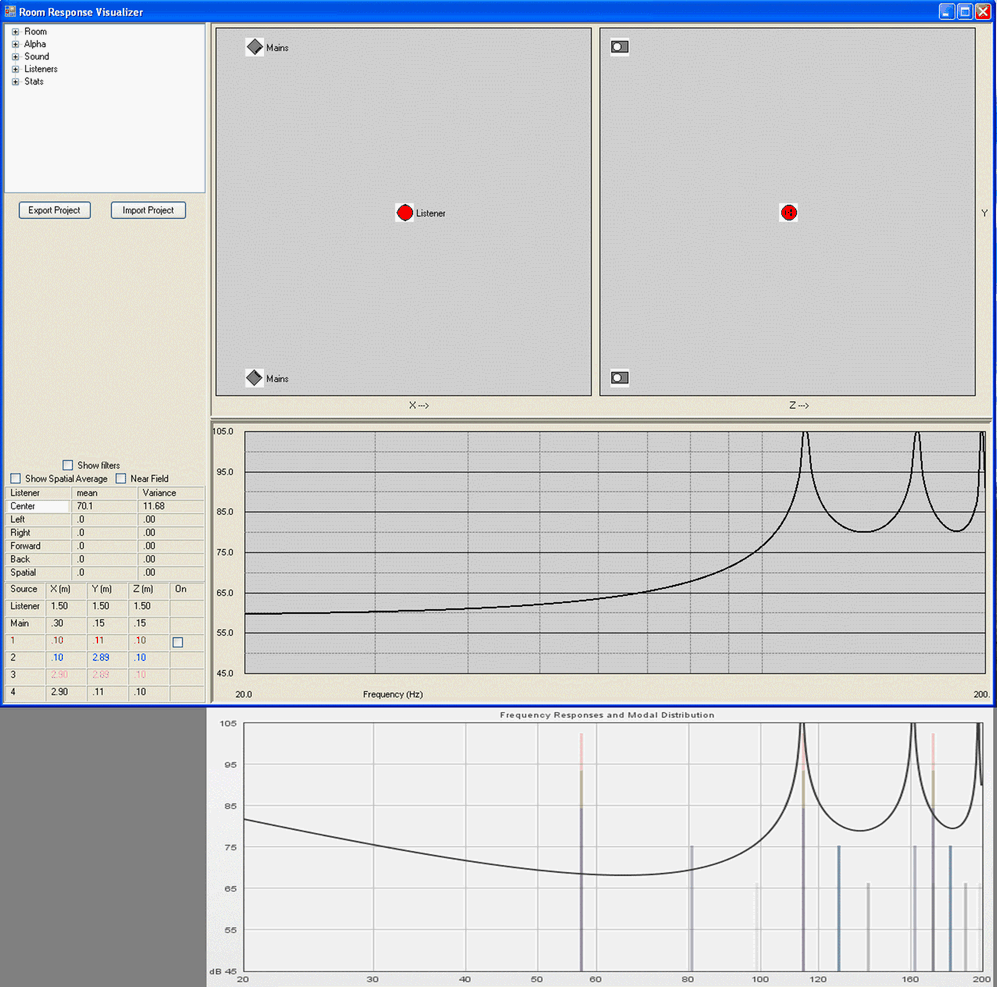
Task: Enable the Near Field checkbox
Action: (x=121, y=478)
